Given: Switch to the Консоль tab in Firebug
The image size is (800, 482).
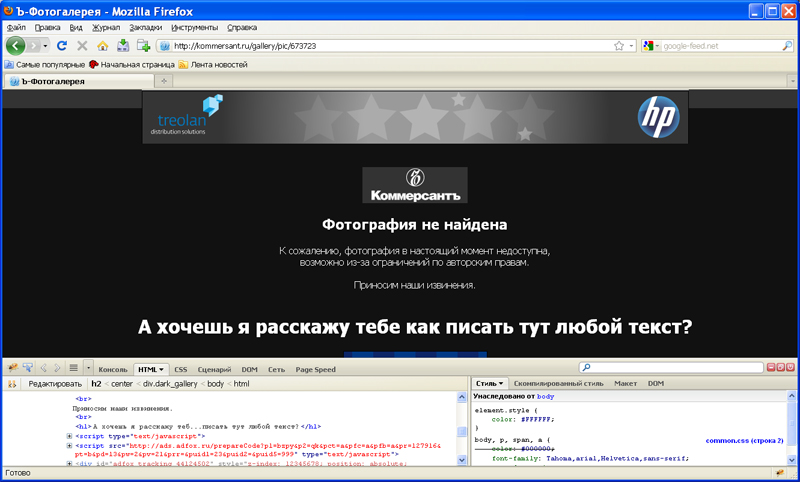Looking at the screenshot, I should [x=112, y=369].
